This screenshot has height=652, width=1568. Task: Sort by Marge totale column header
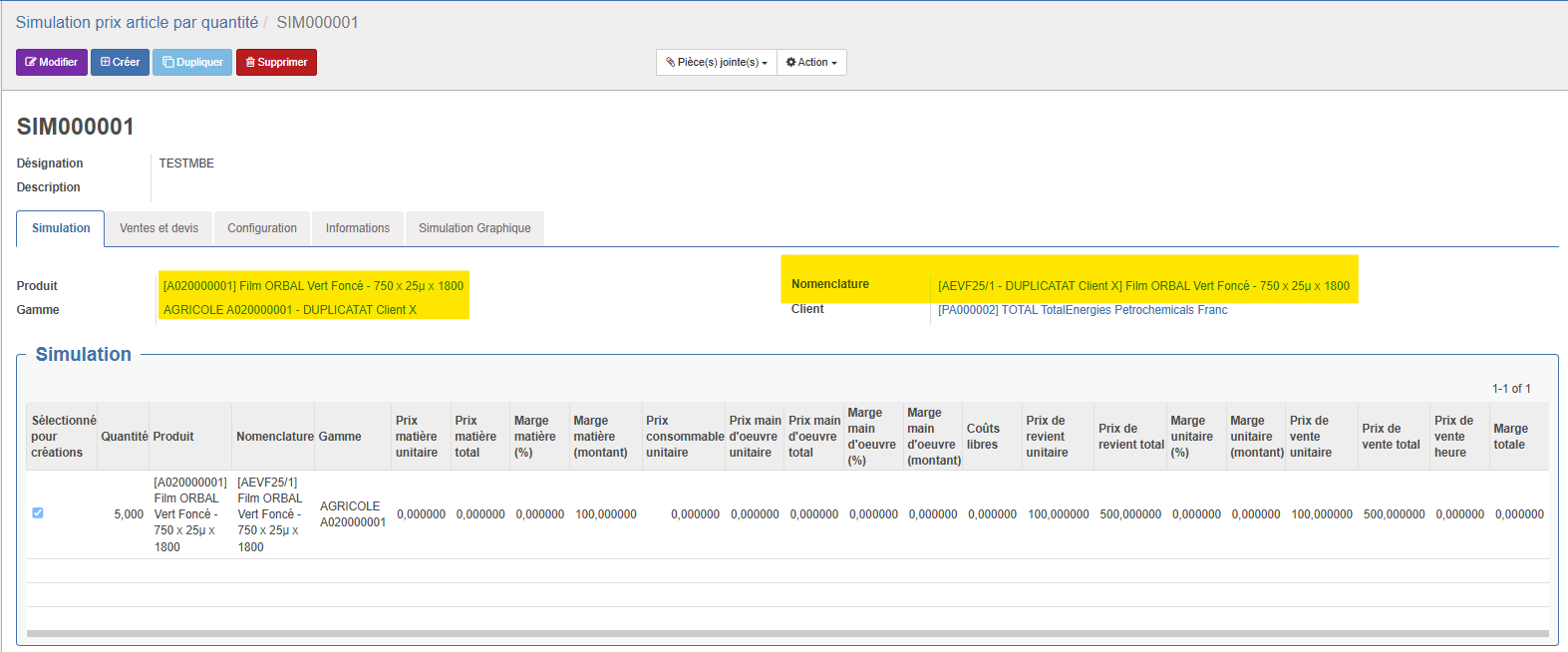[1519, 437]
